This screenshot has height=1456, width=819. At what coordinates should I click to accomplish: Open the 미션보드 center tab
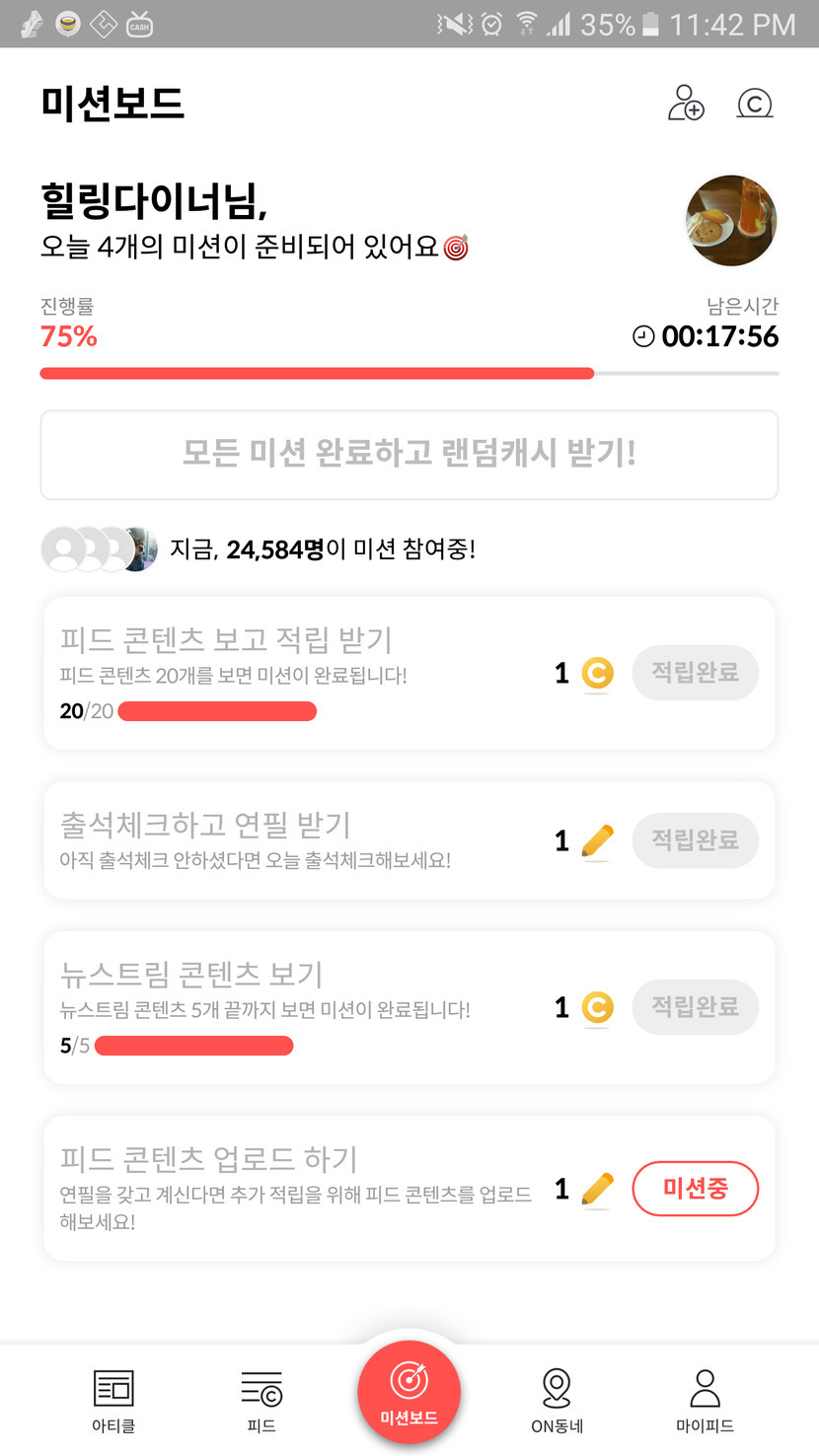pos(409,1392)
